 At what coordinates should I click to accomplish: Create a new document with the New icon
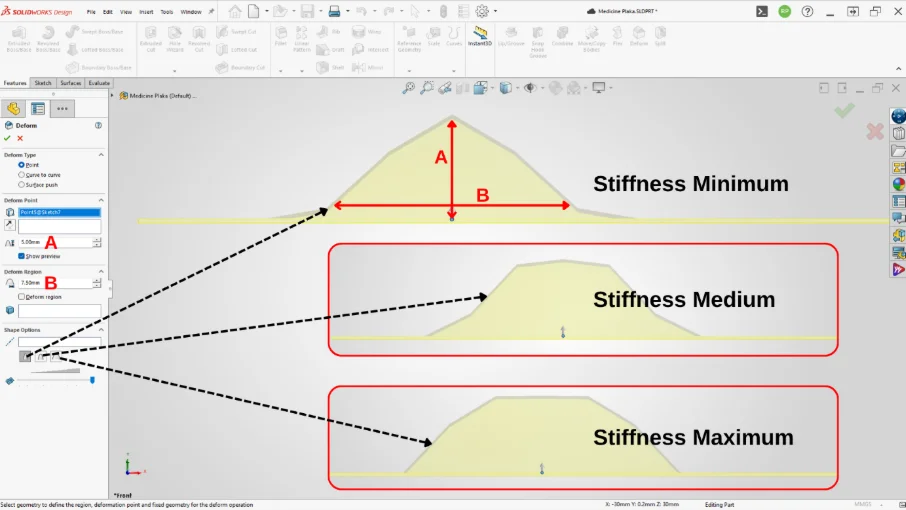254,11
